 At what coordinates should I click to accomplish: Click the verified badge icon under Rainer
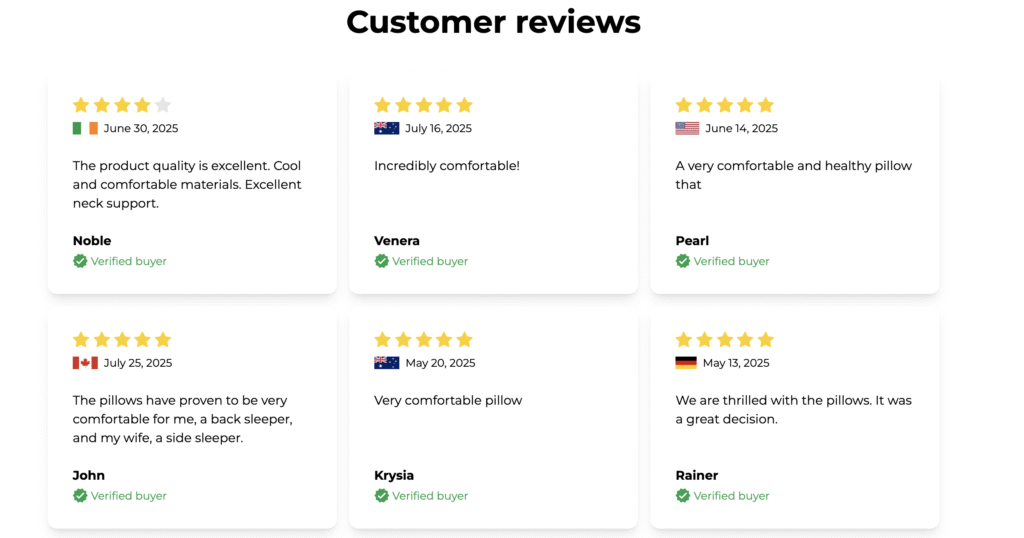pyautogui.click(x=683, y=496)
